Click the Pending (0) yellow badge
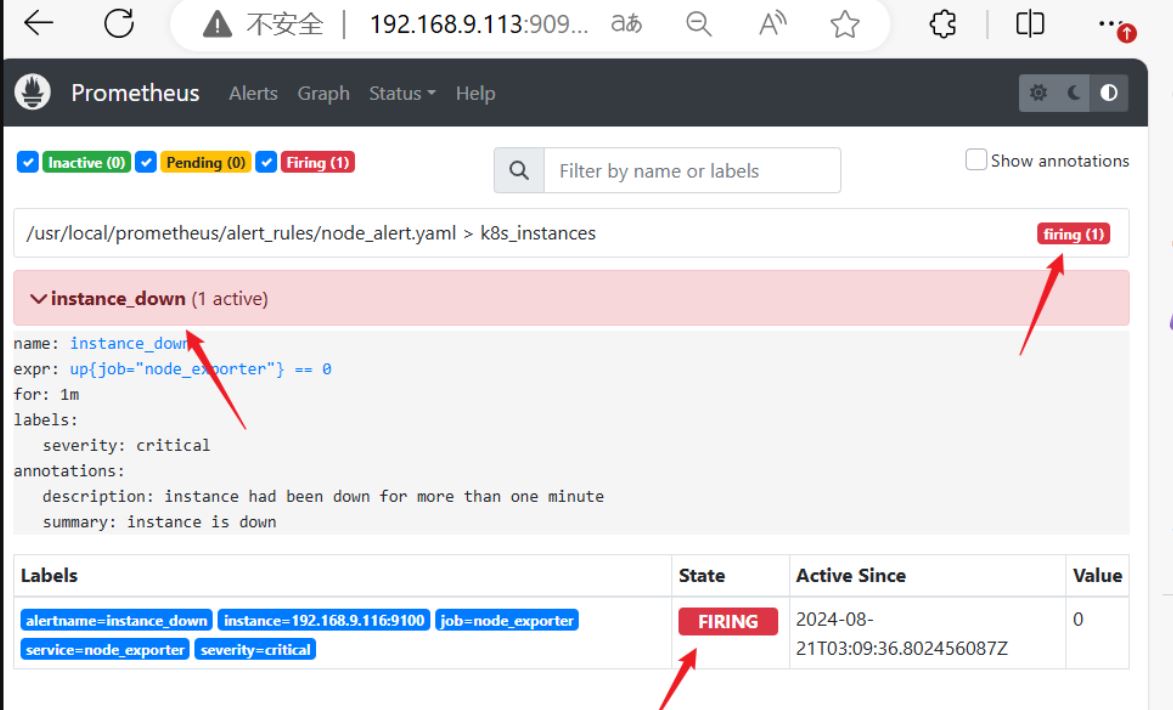1173x710 pixels. tap(206, 162)
